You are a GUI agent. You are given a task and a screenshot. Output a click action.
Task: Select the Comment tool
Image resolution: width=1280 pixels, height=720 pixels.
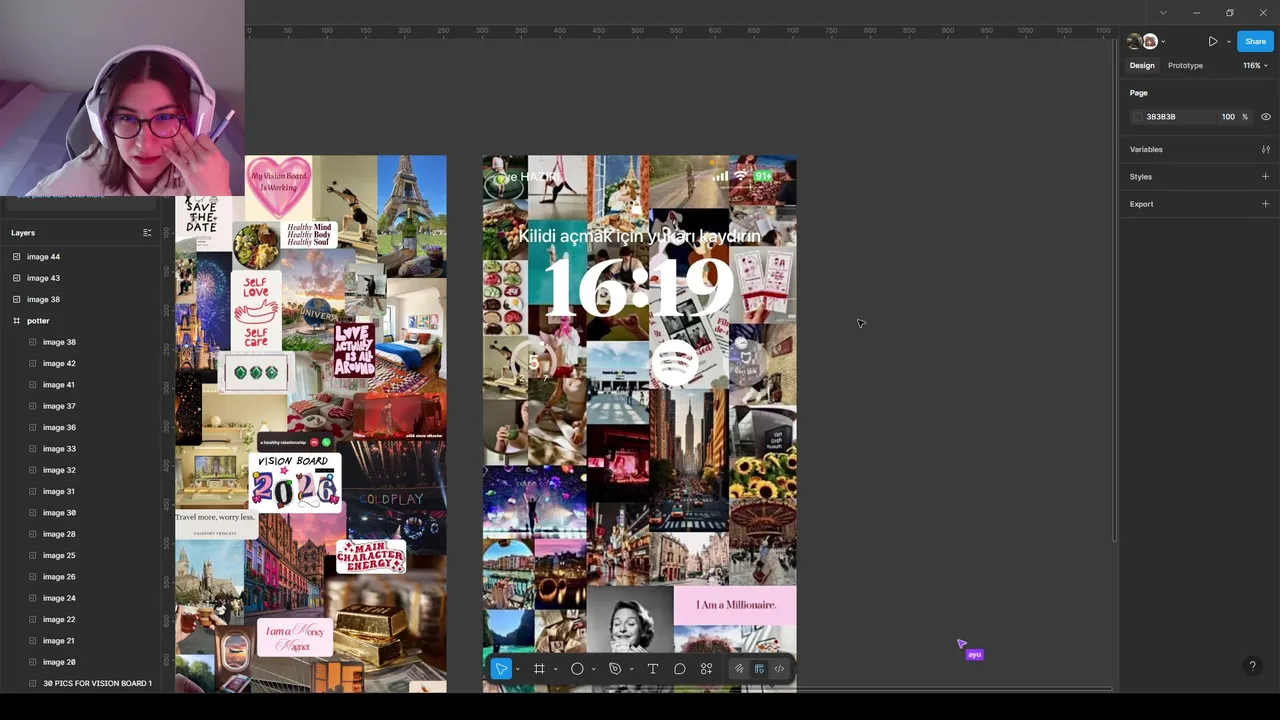pos(680,669)
